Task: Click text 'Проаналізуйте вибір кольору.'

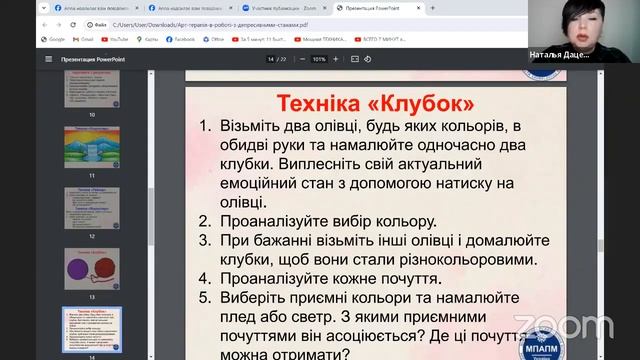Action: point(328,221)
